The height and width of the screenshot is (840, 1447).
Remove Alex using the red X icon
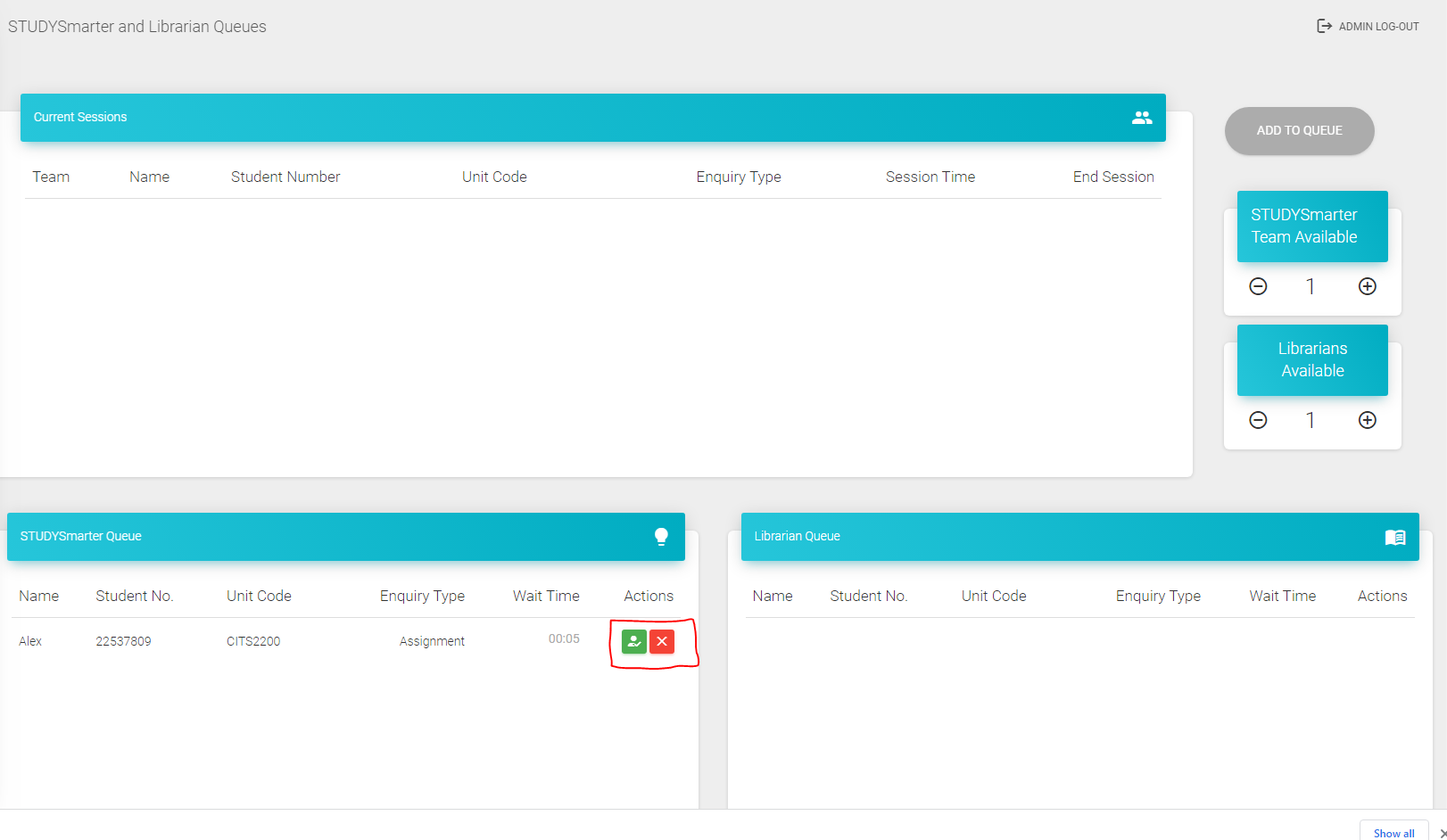click(662, 641)
